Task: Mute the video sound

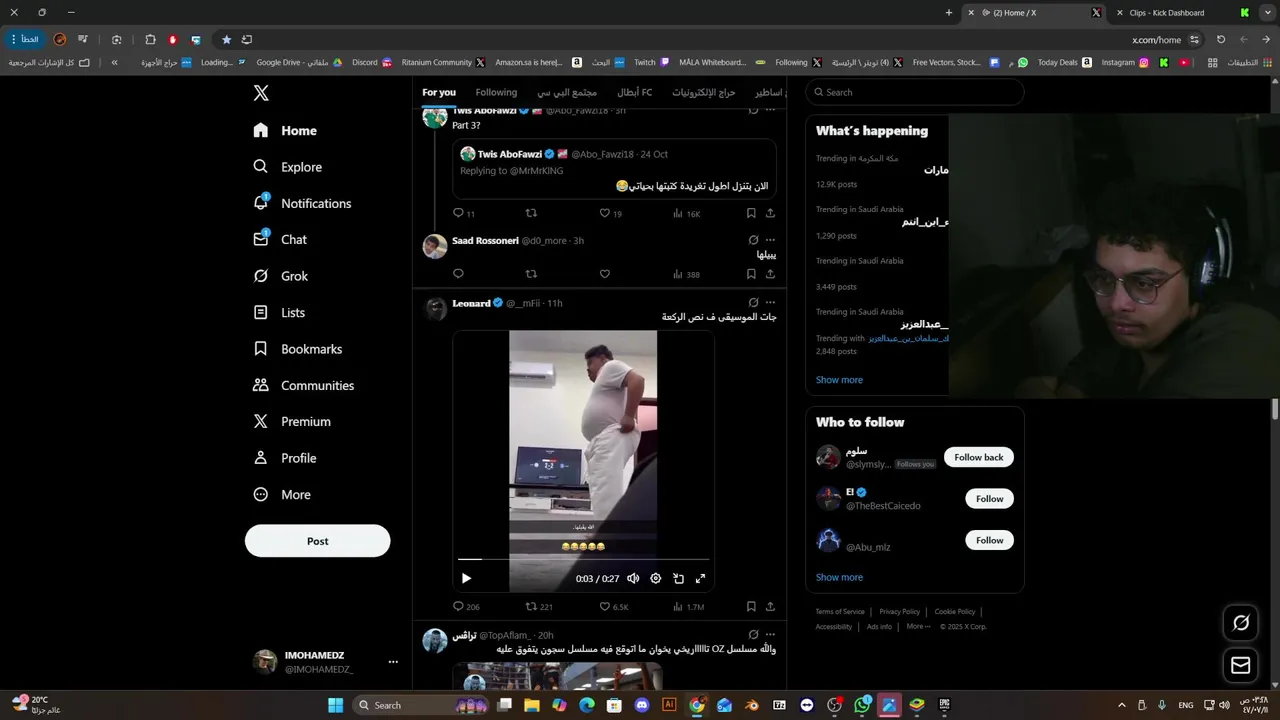Action: [633, 578]
